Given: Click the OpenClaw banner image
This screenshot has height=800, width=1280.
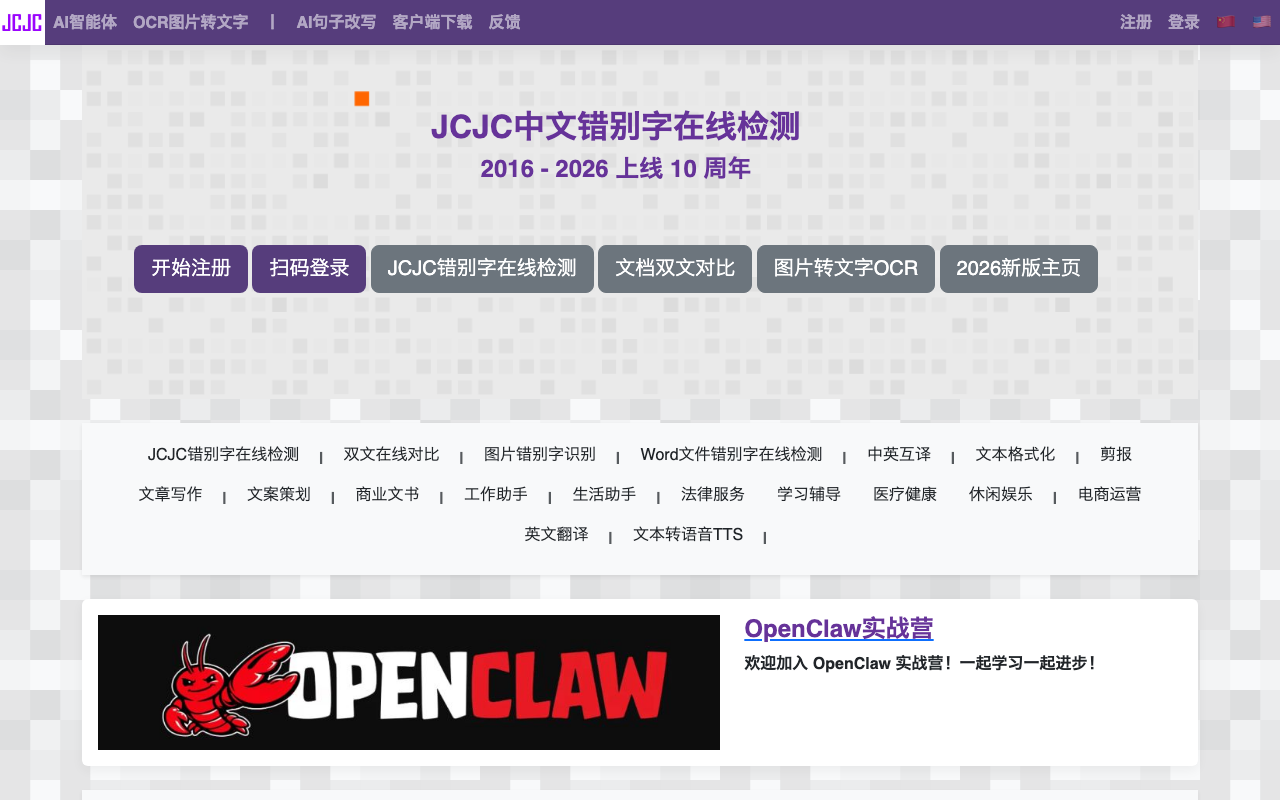Looking at the screenshot, I should pos(409,682).
